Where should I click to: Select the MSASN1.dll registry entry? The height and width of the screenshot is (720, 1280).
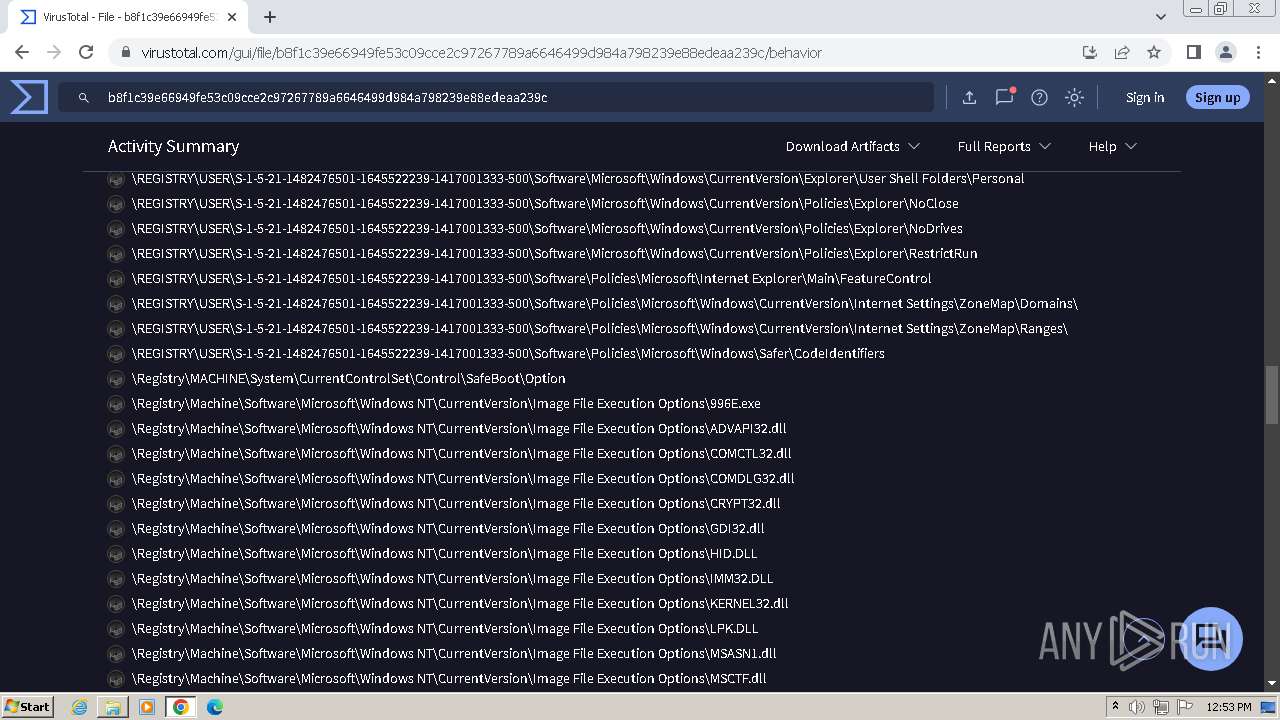pyautogui.click(x=454, y=654)
